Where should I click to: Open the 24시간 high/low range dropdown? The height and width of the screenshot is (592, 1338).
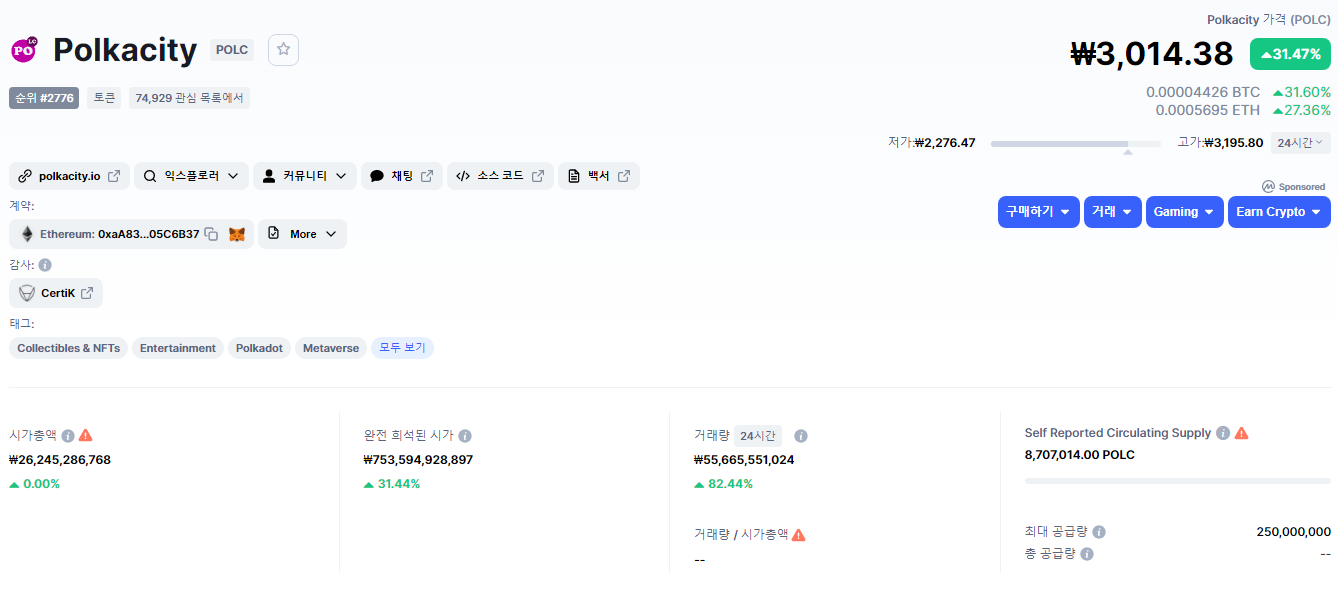tap(1300, 143)
